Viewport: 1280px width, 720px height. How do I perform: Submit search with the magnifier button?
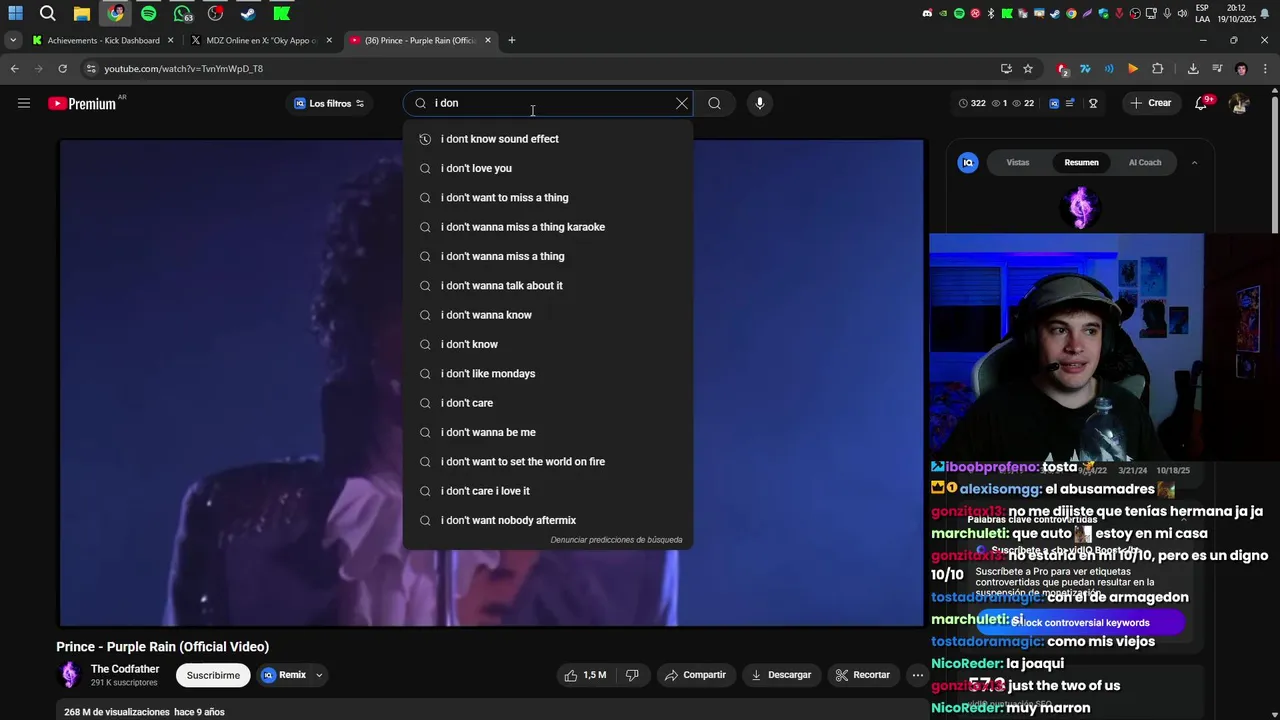click(x=714, y=103)
